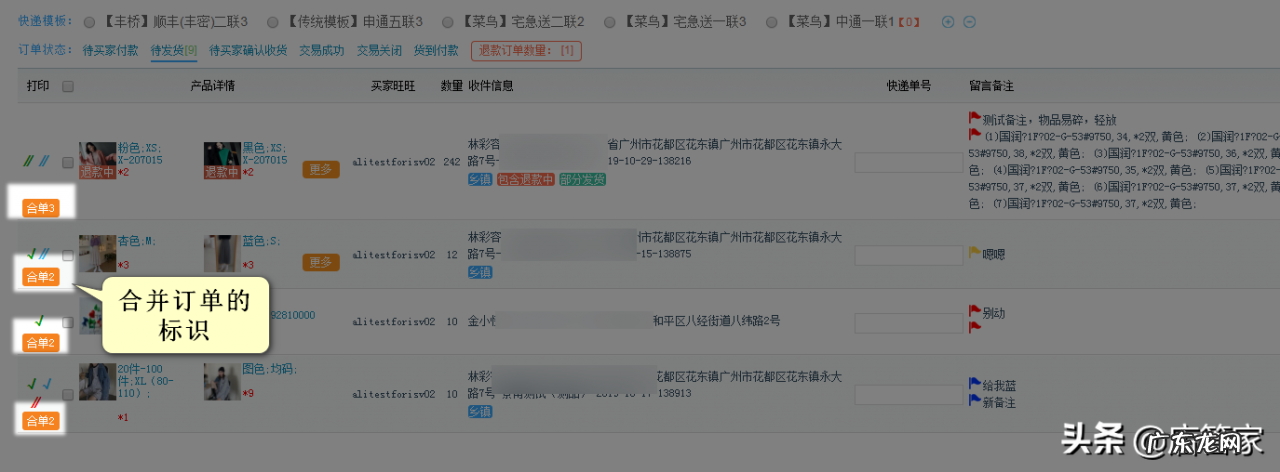1280x472 pixels.
Task: Click 退款订单数量: [1] button
Action: [526, 50]
